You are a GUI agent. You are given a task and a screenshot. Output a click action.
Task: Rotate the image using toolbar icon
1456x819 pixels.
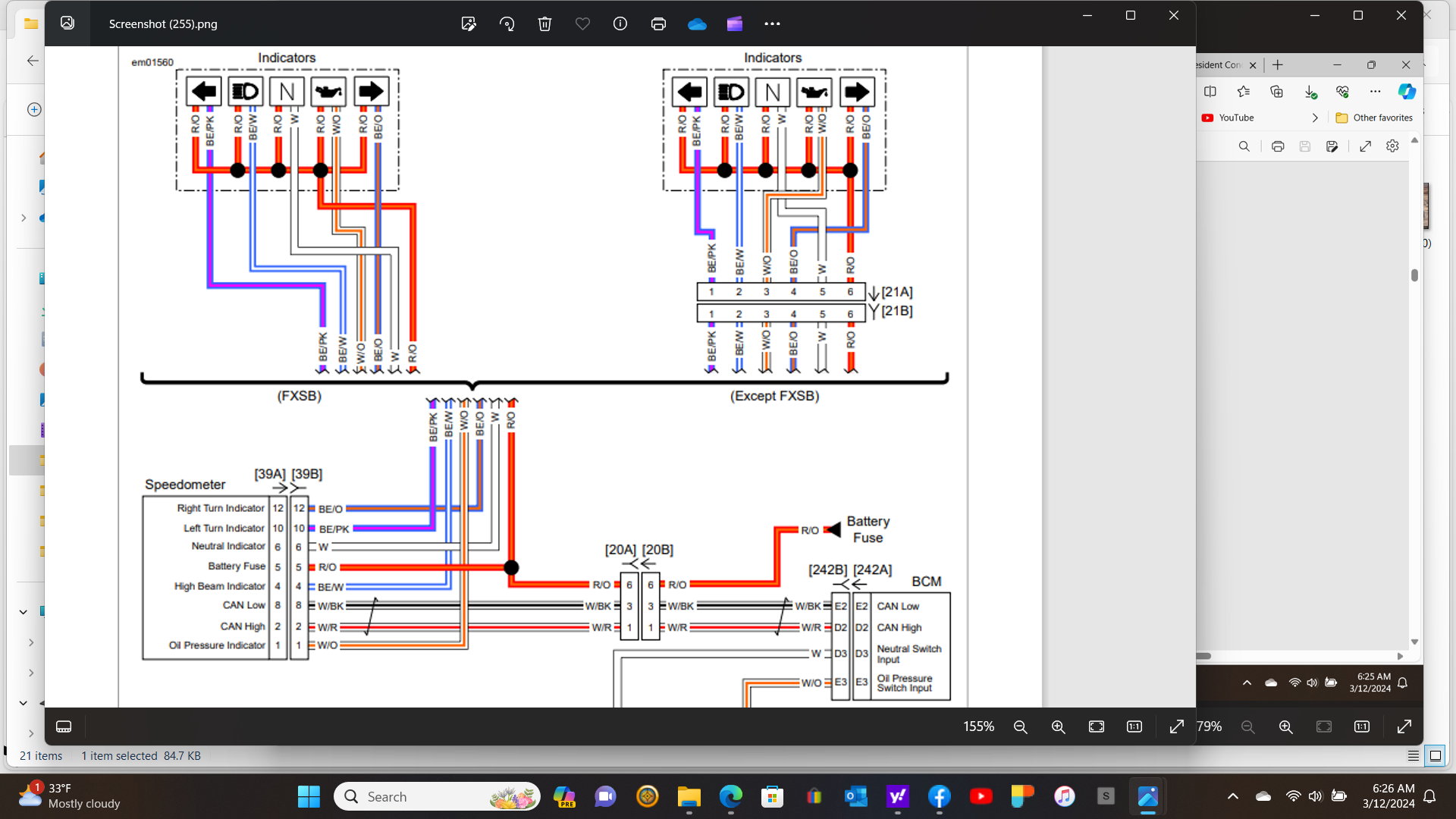(x=507, y=24)
